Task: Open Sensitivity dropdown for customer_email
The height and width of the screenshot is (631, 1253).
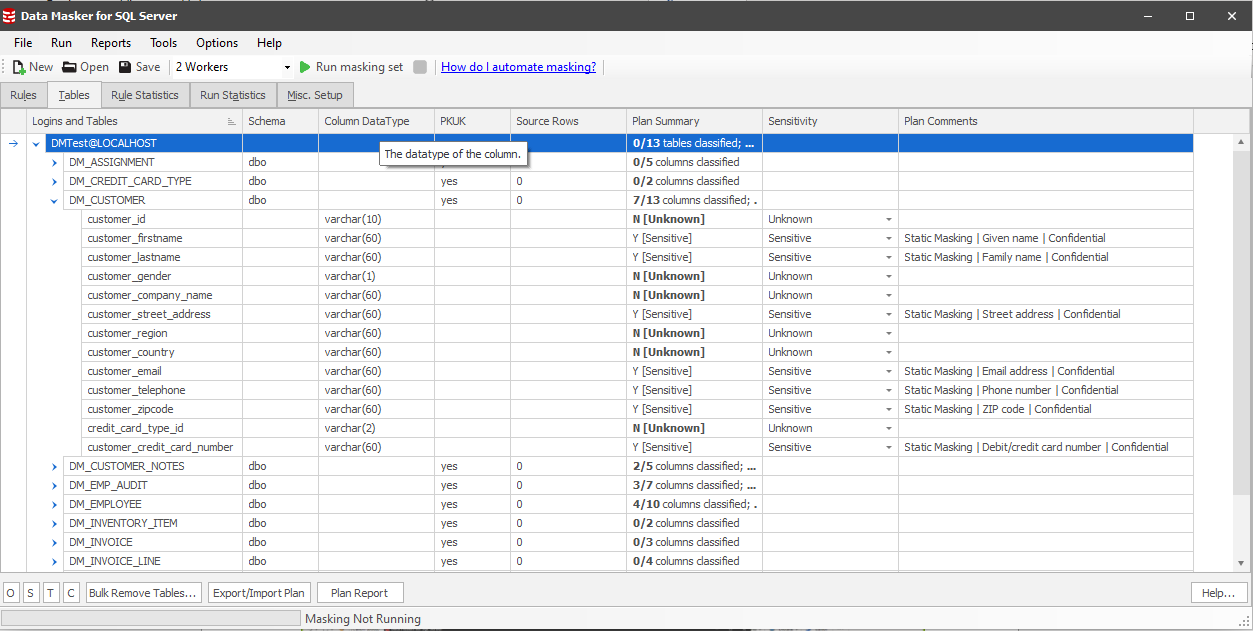Action: pyautogui.click(x=888, y=371)
